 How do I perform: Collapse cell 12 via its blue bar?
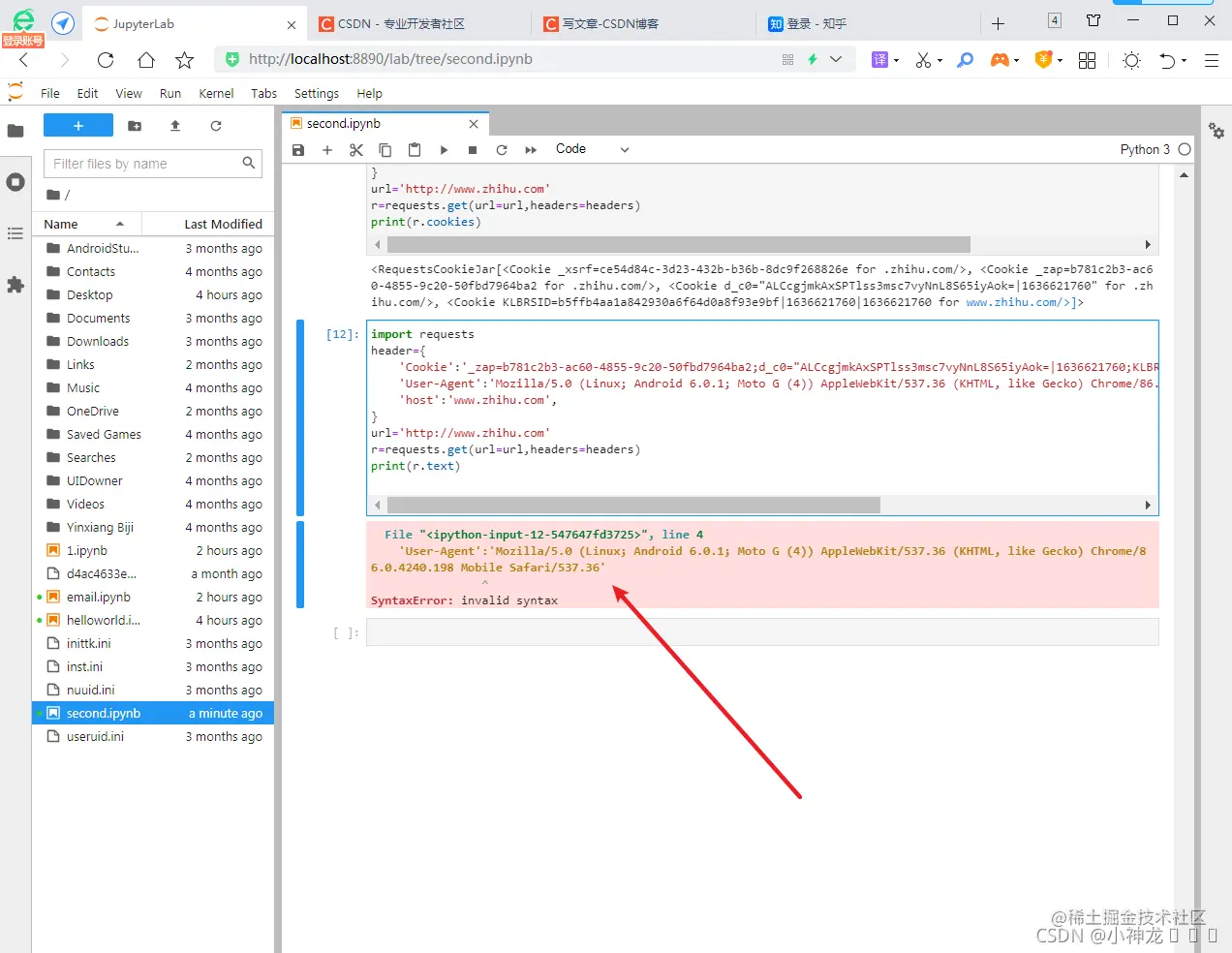300,417
